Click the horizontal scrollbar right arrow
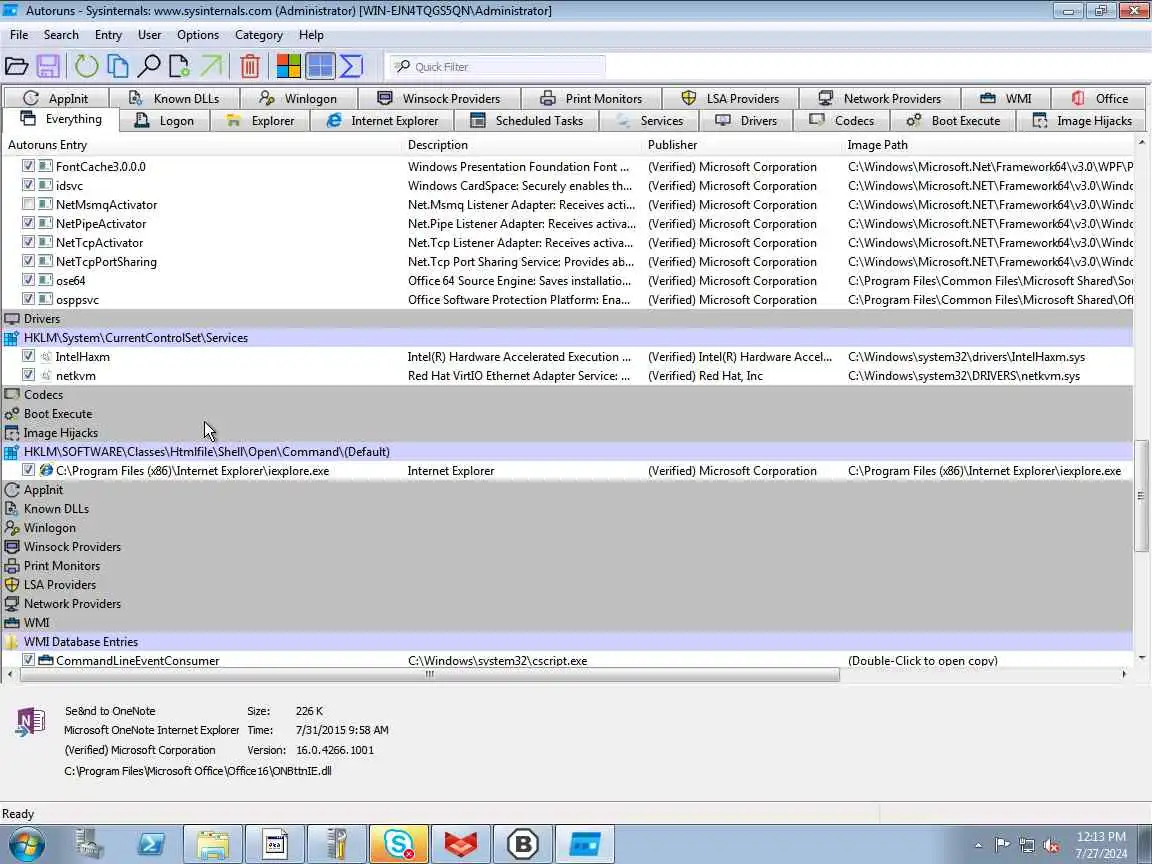This screenshot has height=864, width=1152. [1124, 674]
